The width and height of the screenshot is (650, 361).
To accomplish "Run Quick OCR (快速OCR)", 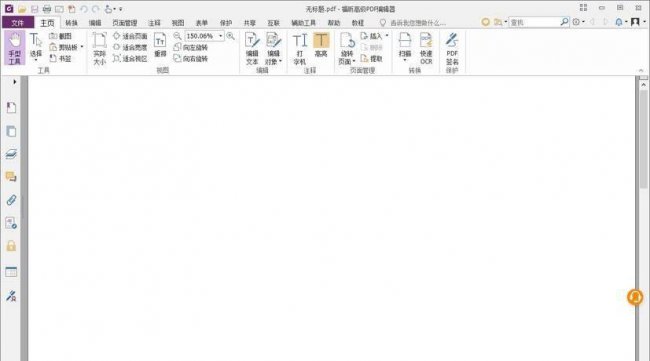I will [x=426, y=49].
